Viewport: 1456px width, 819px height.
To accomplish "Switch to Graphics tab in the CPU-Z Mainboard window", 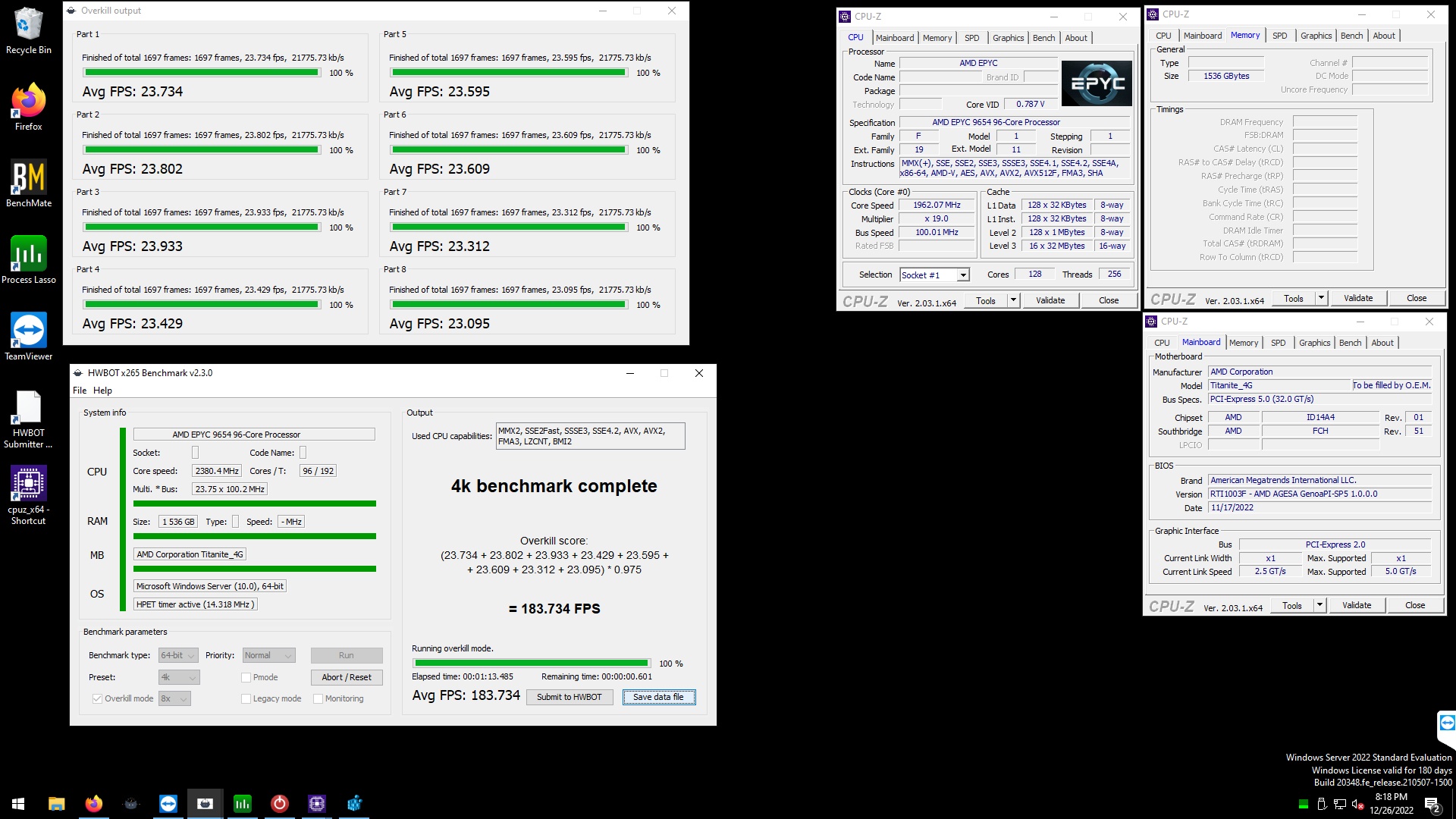I will (1314, 343).
